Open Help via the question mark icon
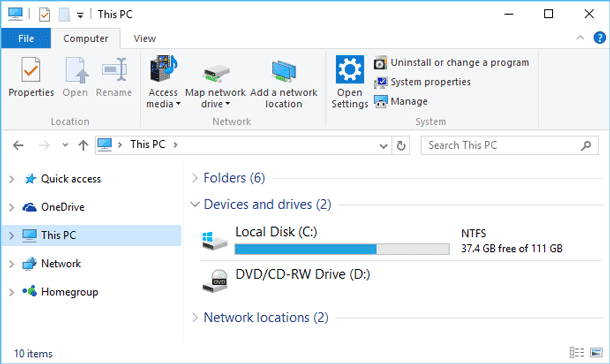This screenshot has width=610, height=364. point(599,38)
